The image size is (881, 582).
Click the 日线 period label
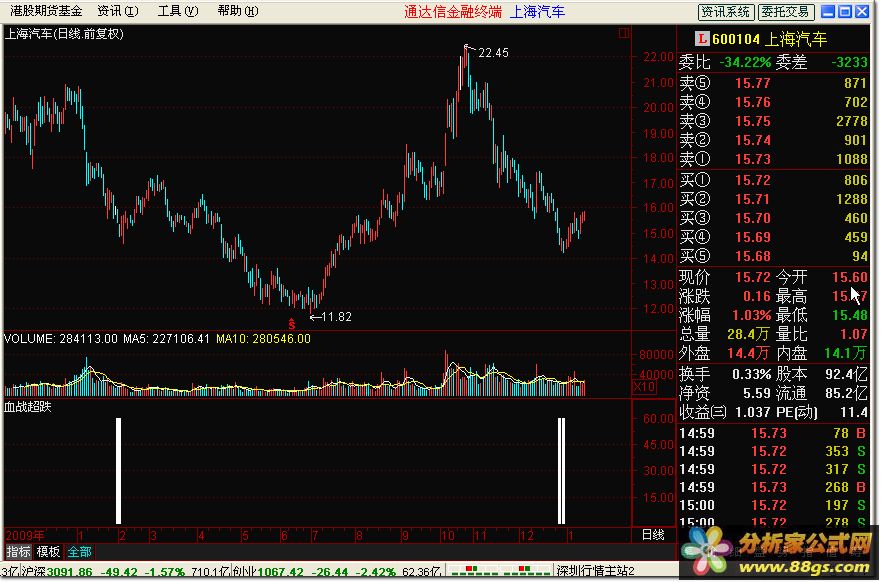653,535
